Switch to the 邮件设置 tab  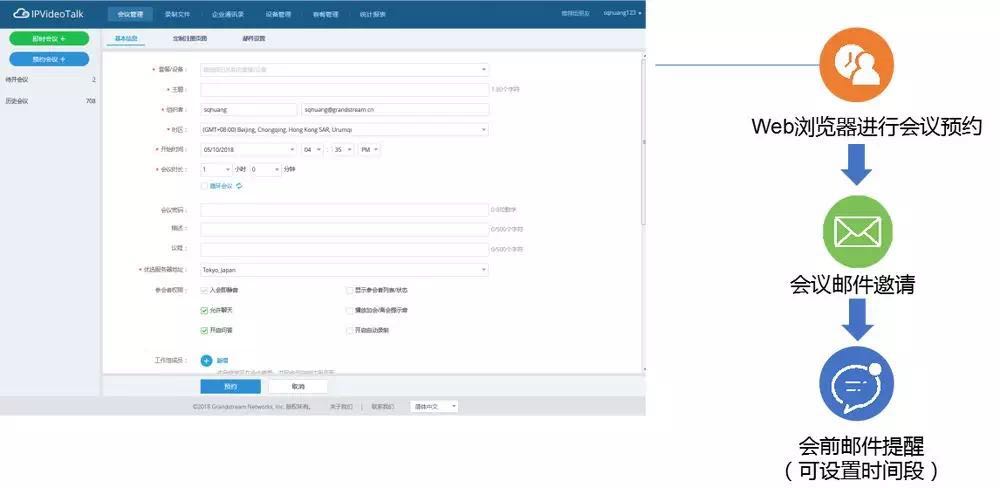(253, 38)
